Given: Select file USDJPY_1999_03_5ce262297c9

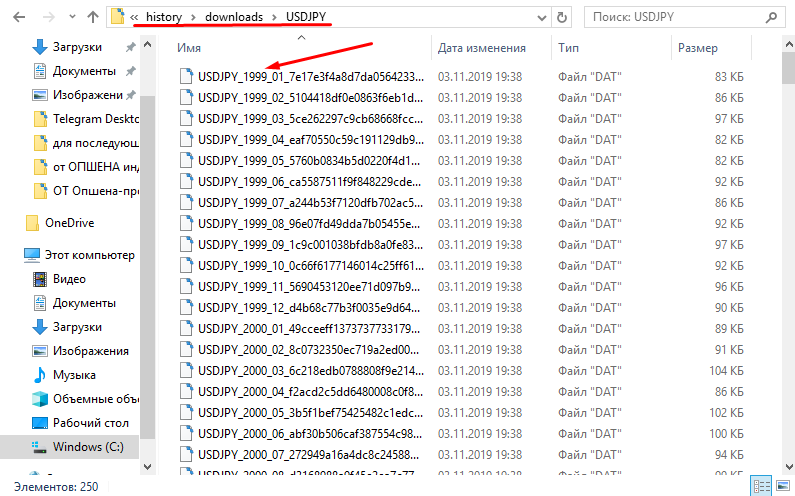Looking at the screenshot, I should [310, 119].
